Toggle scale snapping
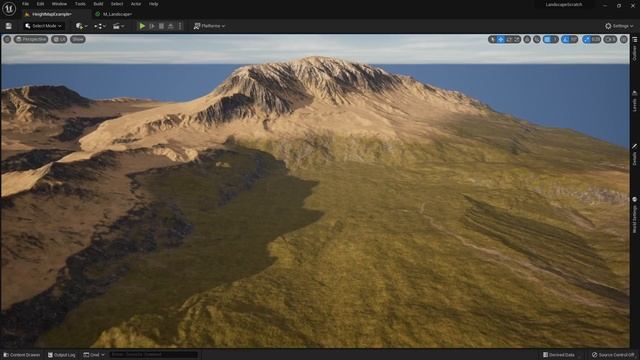 point(587,39)
